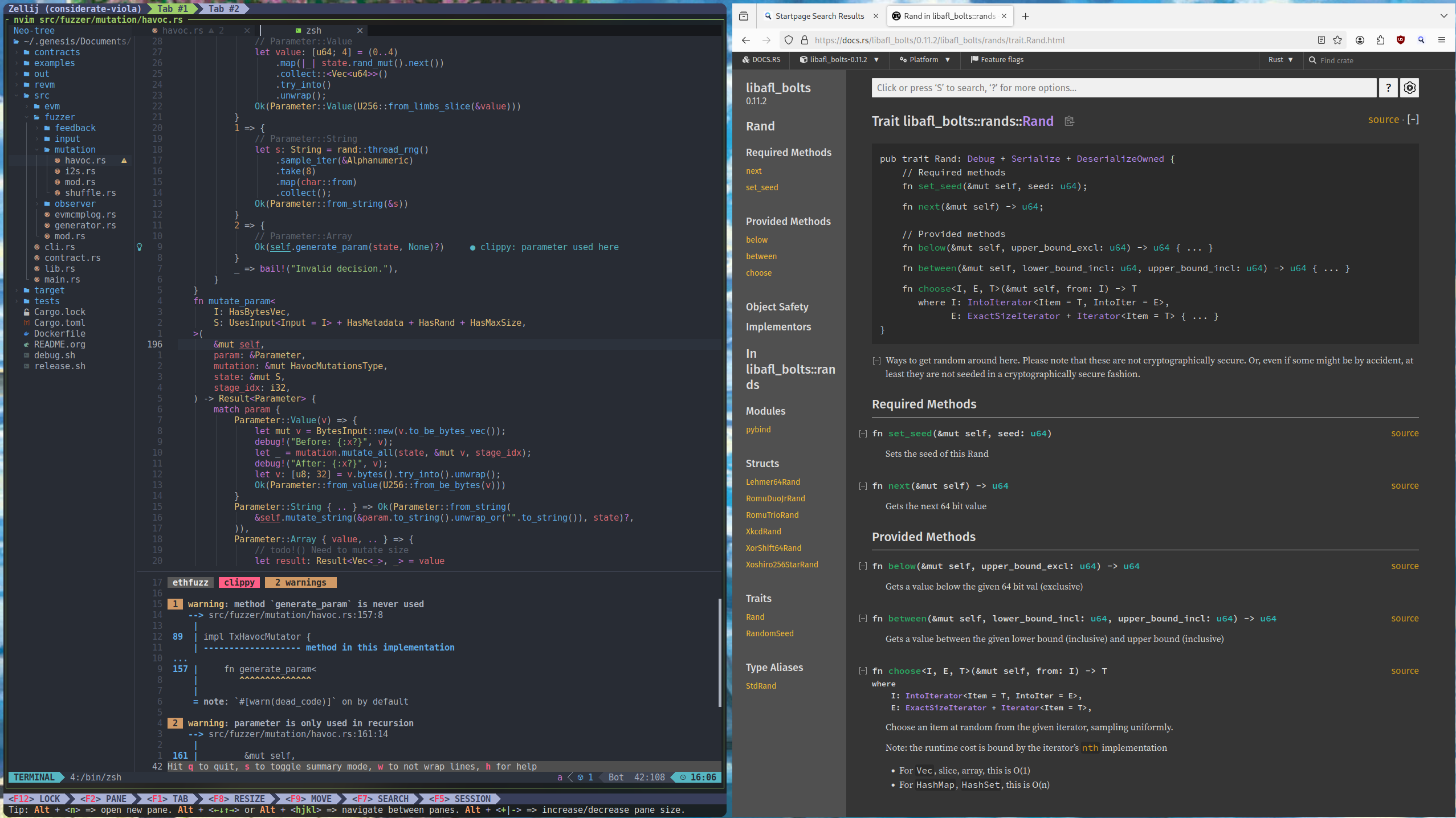Screen dimensions: 1456x818
Task: Open the docs.rs settings gear icon
Action: 1410,88
